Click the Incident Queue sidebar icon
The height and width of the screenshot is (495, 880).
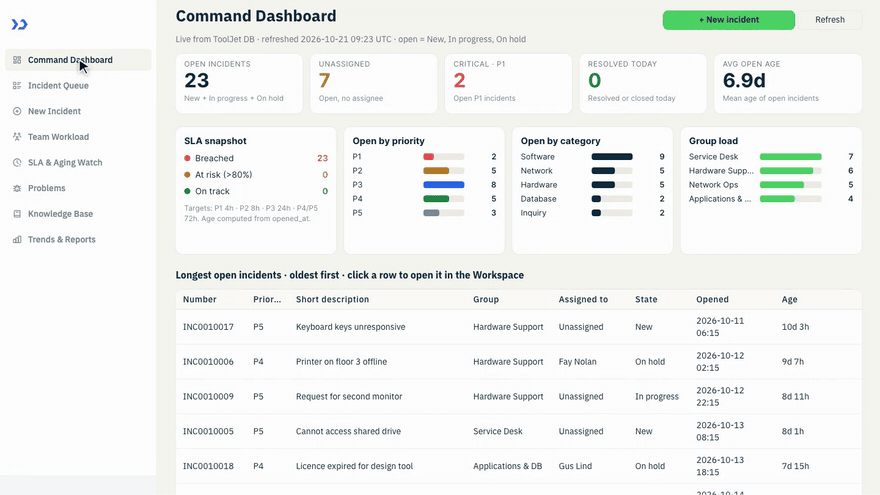click(x=17, y=85)
